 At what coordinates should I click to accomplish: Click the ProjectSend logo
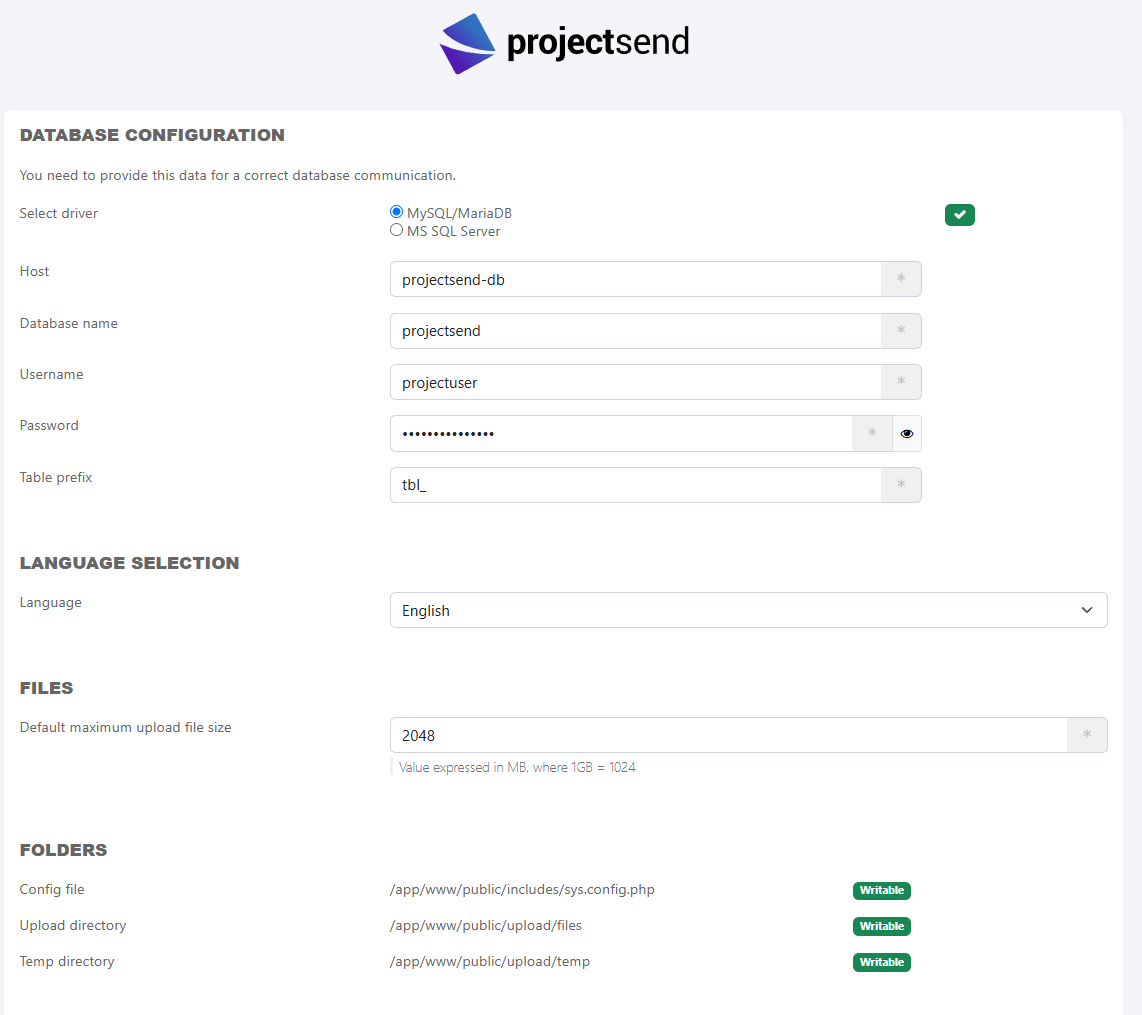(565, 44)
